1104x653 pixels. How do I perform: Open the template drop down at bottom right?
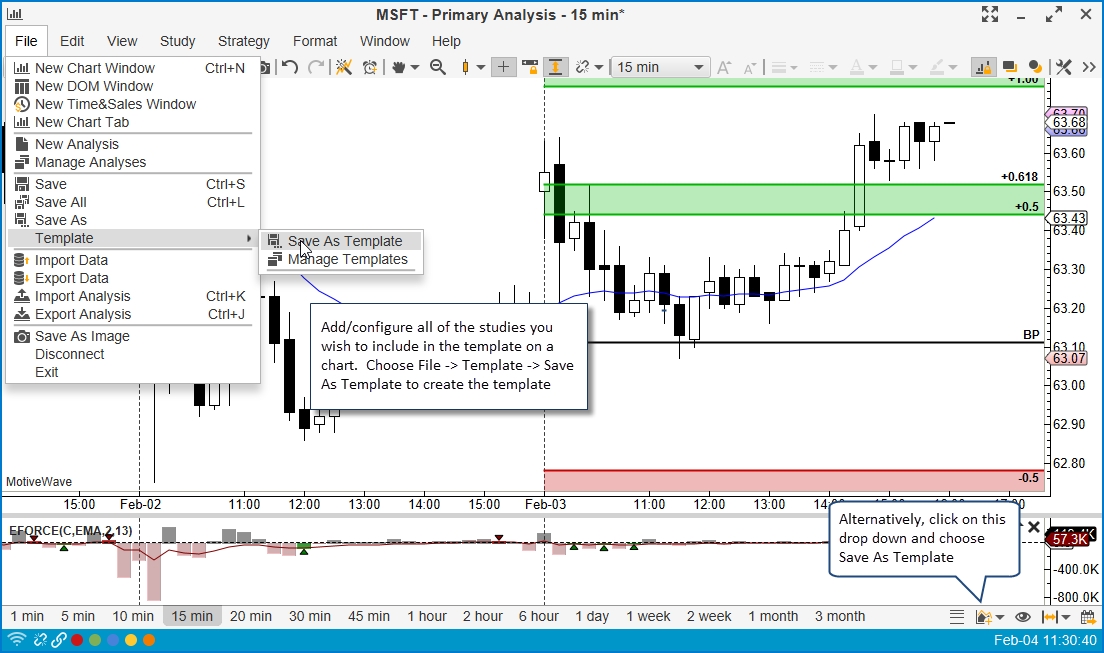pyautogui.click(x=989, y=617)
